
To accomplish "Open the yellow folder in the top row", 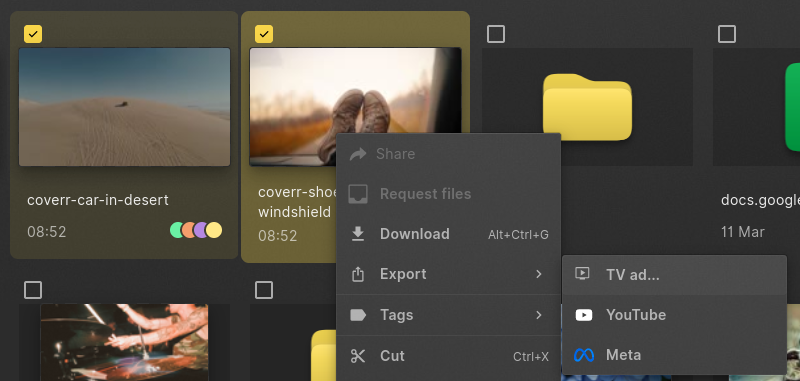I will 587,107.
